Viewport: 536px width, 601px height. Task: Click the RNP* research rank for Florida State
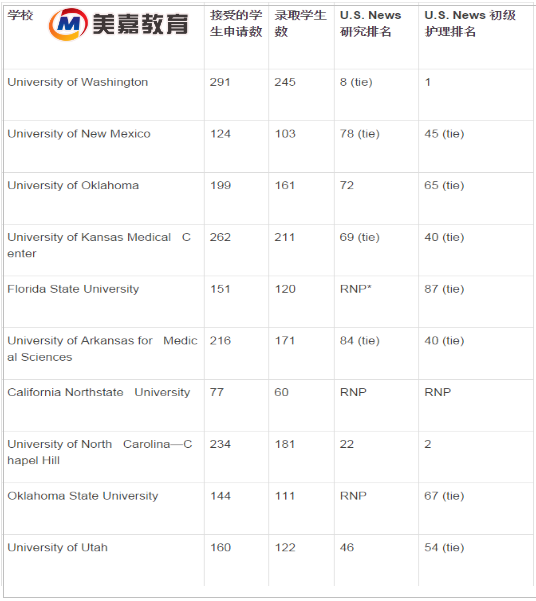click(355, 289)
